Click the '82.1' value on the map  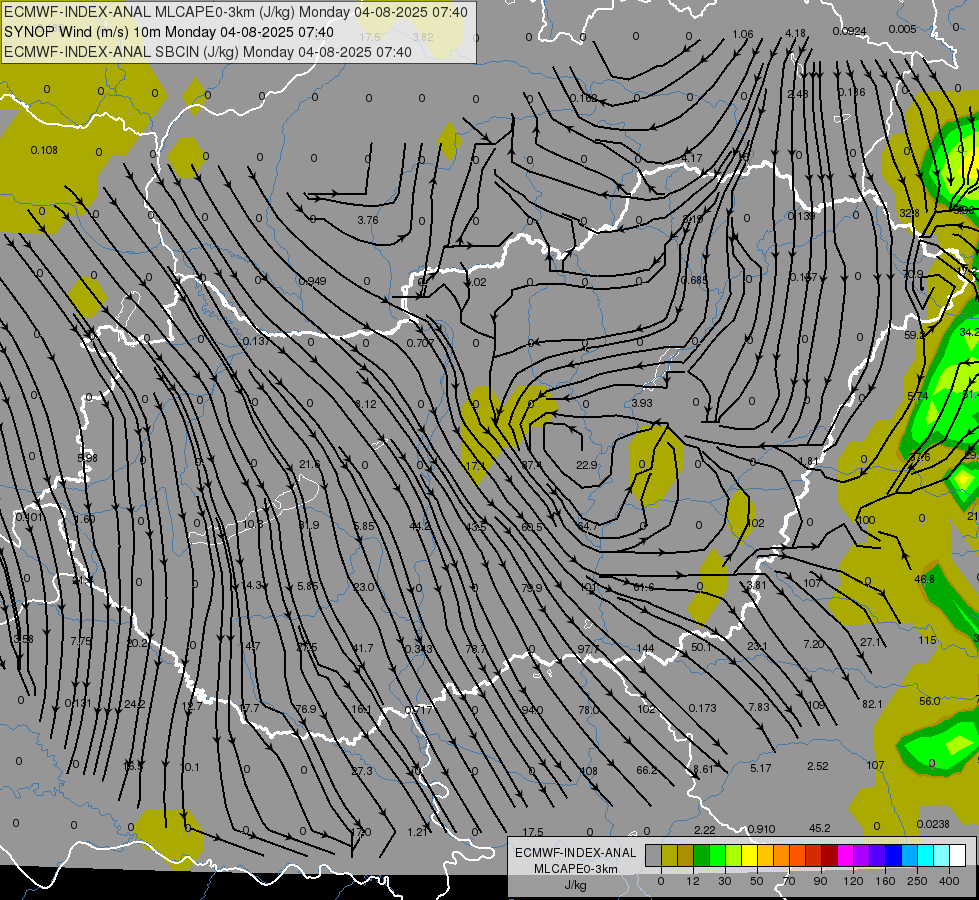(x=872, y=704)
